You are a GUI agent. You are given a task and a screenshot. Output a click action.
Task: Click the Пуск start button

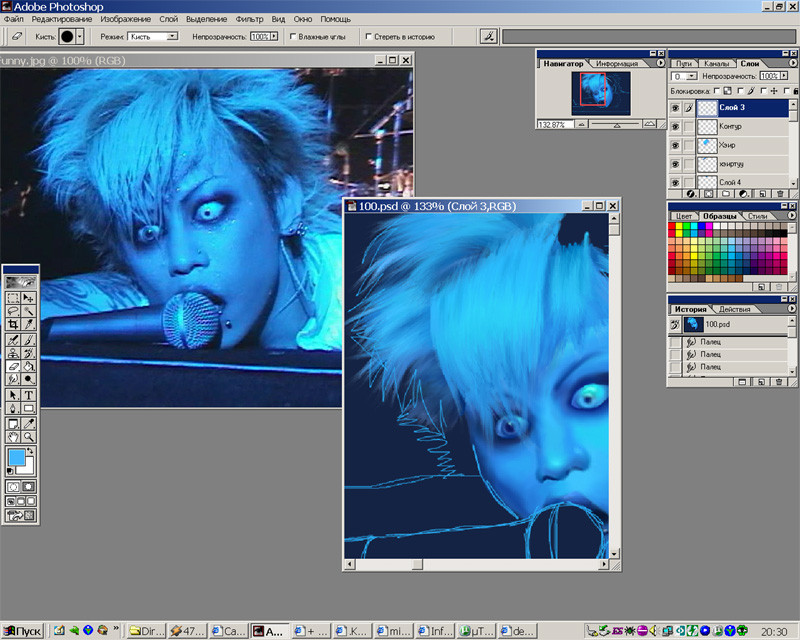coord(22,631)
